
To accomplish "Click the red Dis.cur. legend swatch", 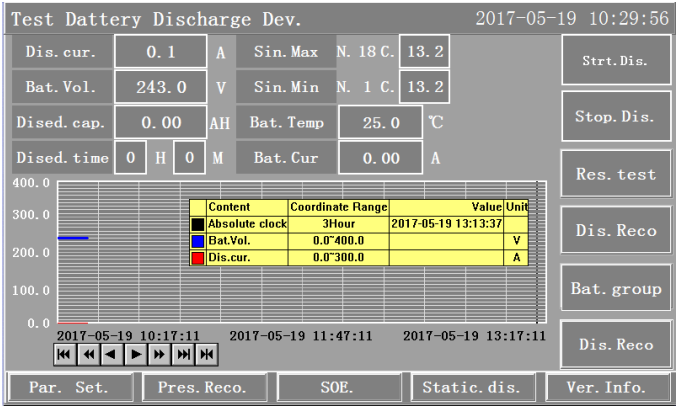I will click(198, 257).
